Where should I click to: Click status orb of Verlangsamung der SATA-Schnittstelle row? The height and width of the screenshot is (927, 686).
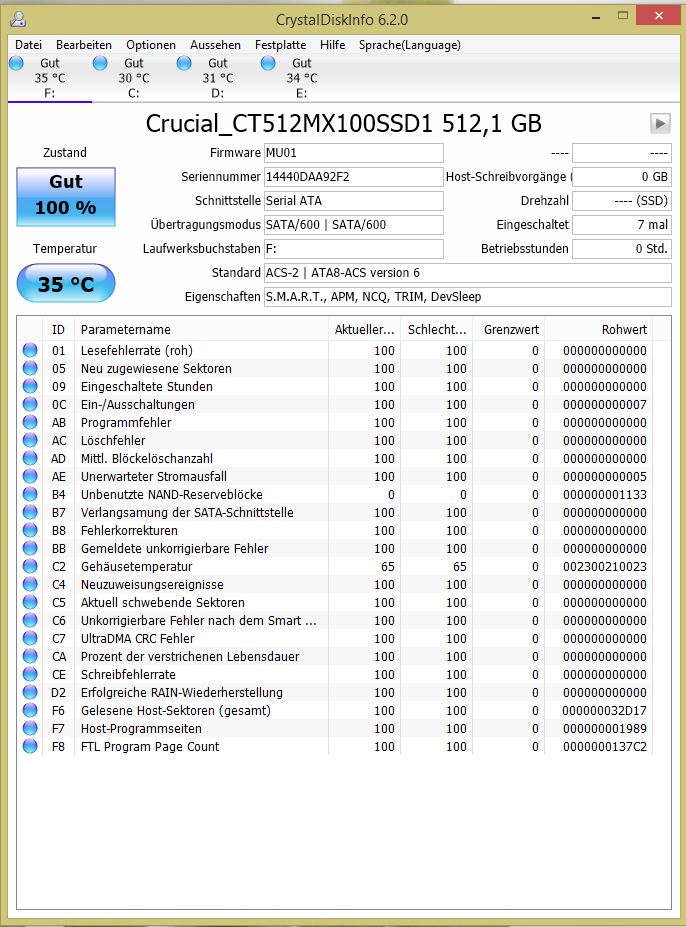coord(30,513)
